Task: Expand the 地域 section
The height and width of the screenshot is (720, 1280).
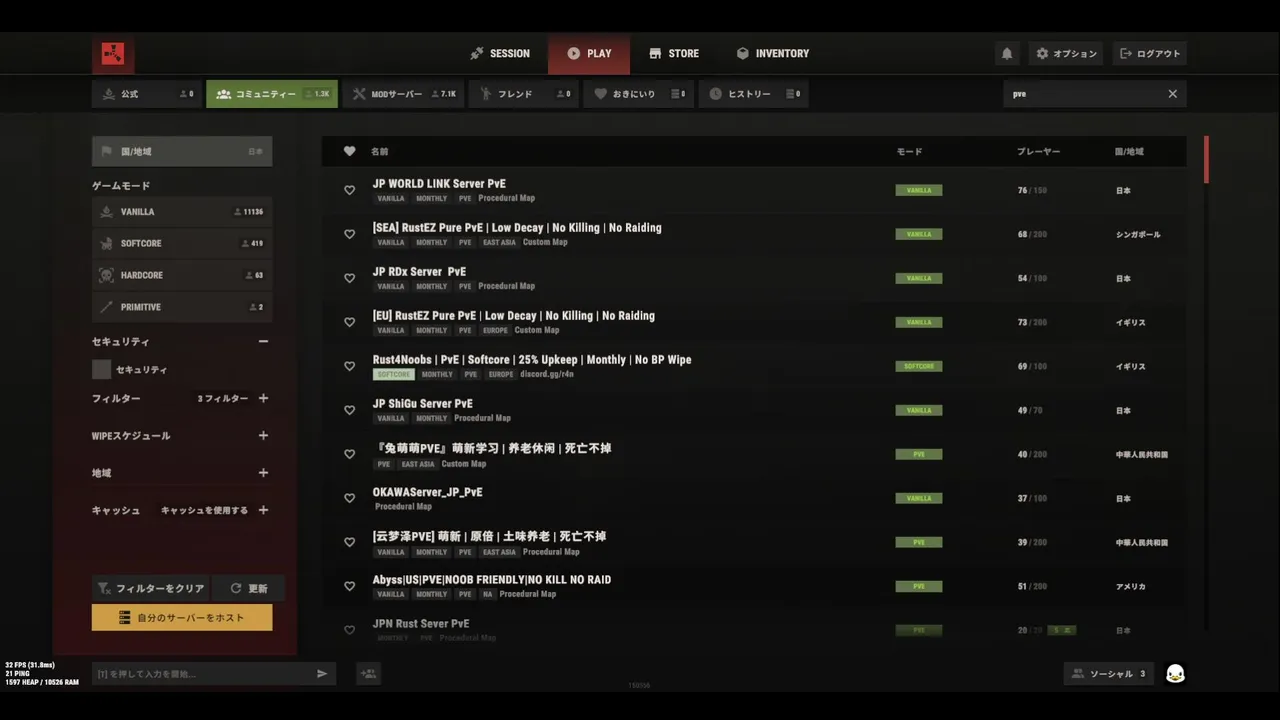Action: coord(263,473)
